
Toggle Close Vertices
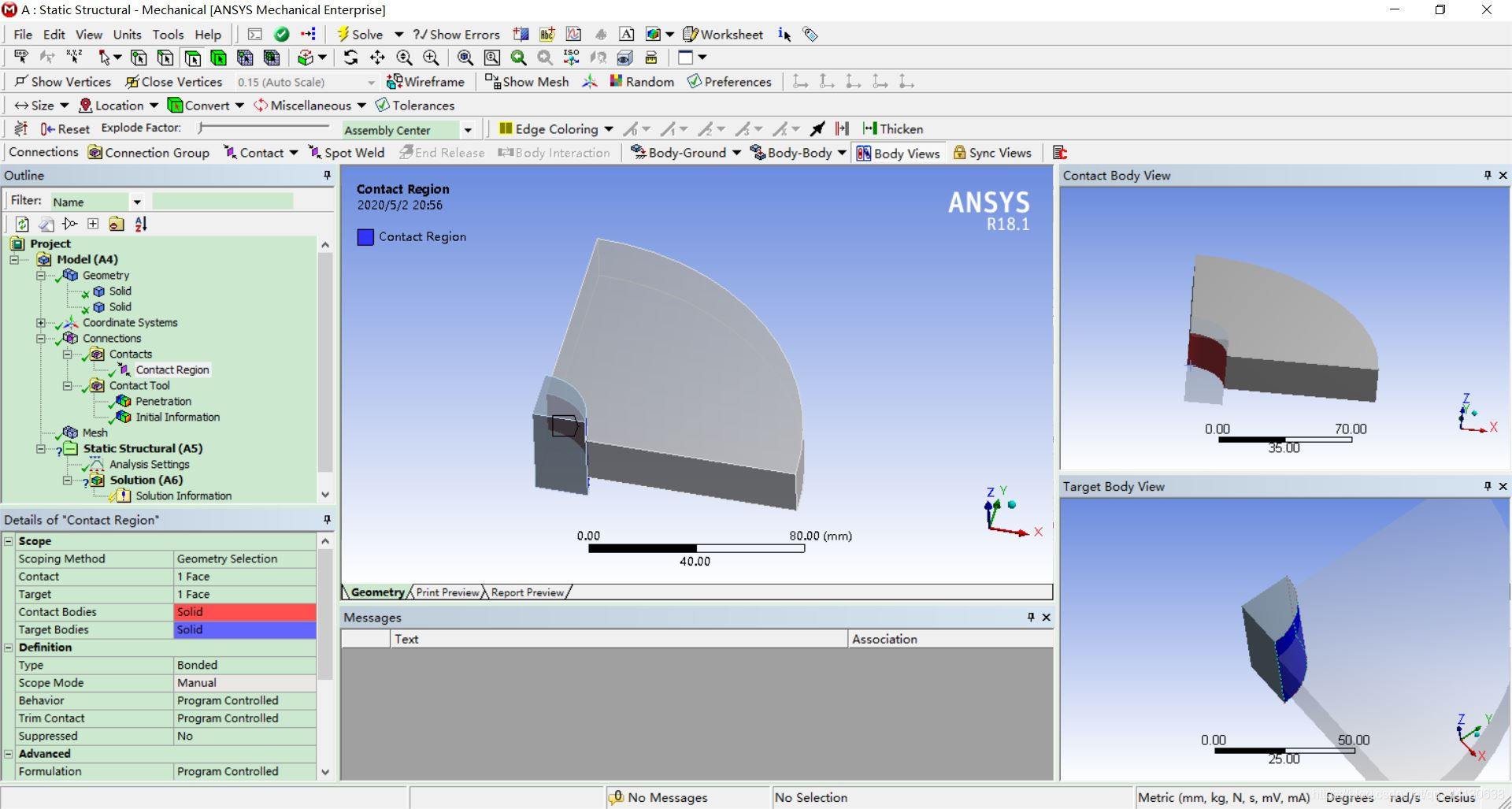click(x=174, y=81)
